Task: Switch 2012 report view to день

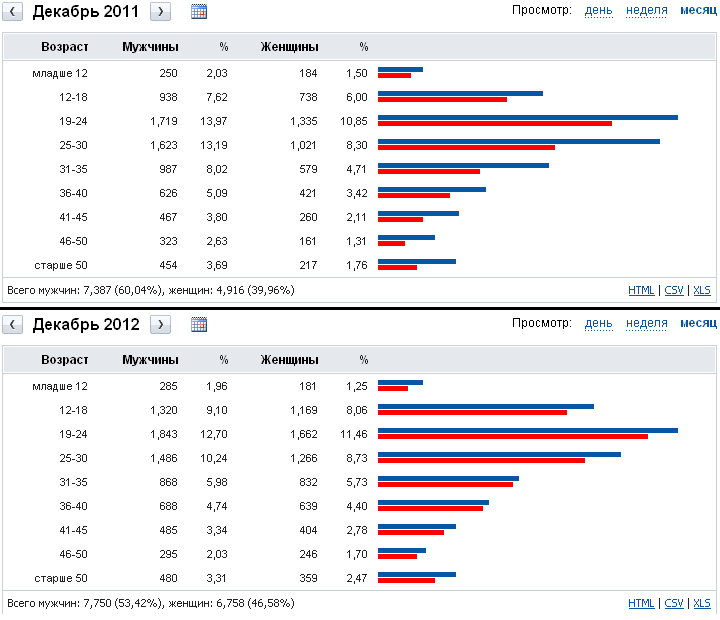Action: [x=599, y=323]
